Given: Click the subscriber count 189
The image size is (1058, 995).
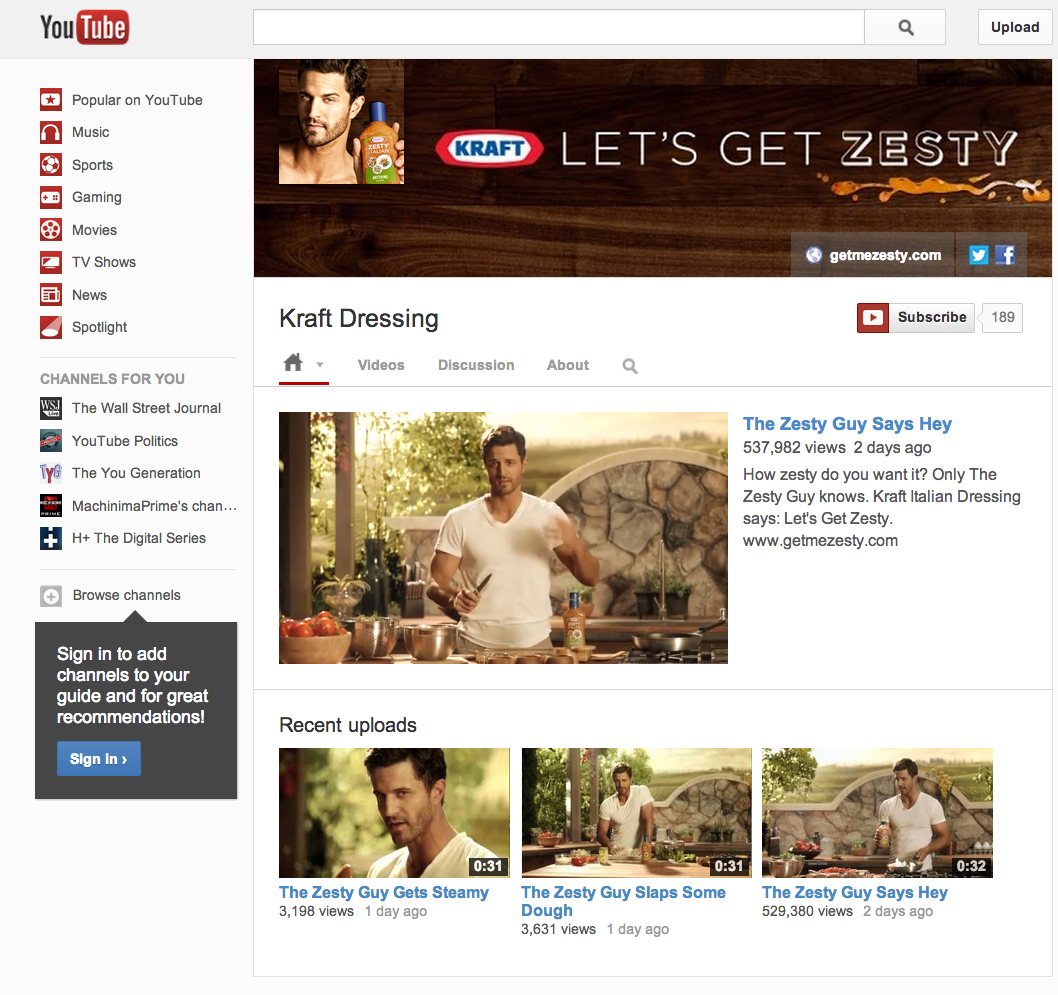Looking at the screenshot, I should [x=1003, y=317].
